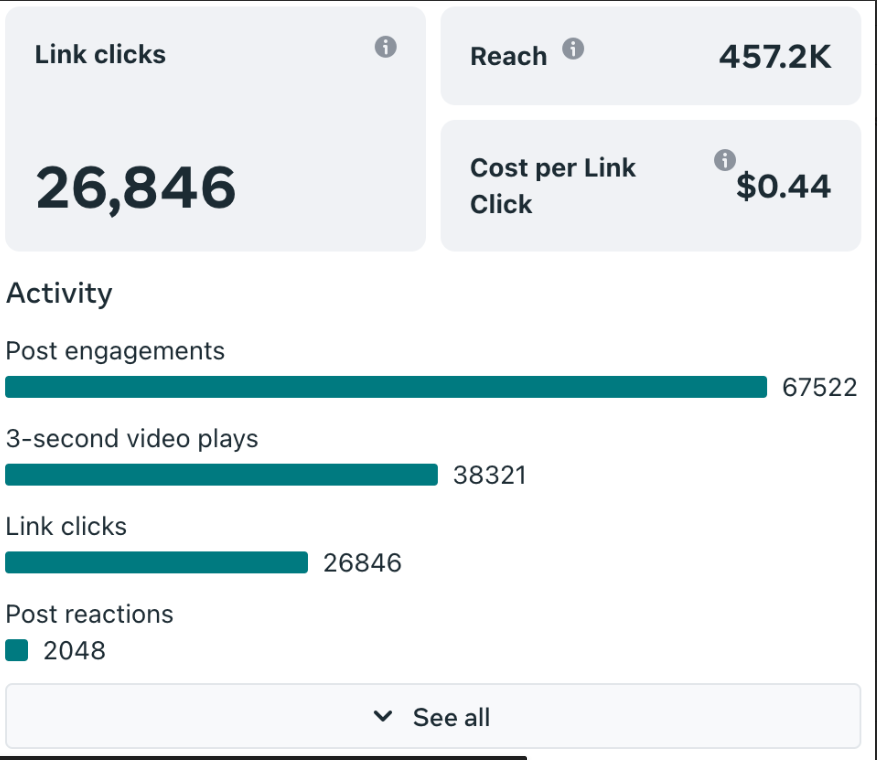Image resolution: width=877 pixels, height=760 pixels.
Task: Click the info icon on Link clicks card
Action: [386, 47]
